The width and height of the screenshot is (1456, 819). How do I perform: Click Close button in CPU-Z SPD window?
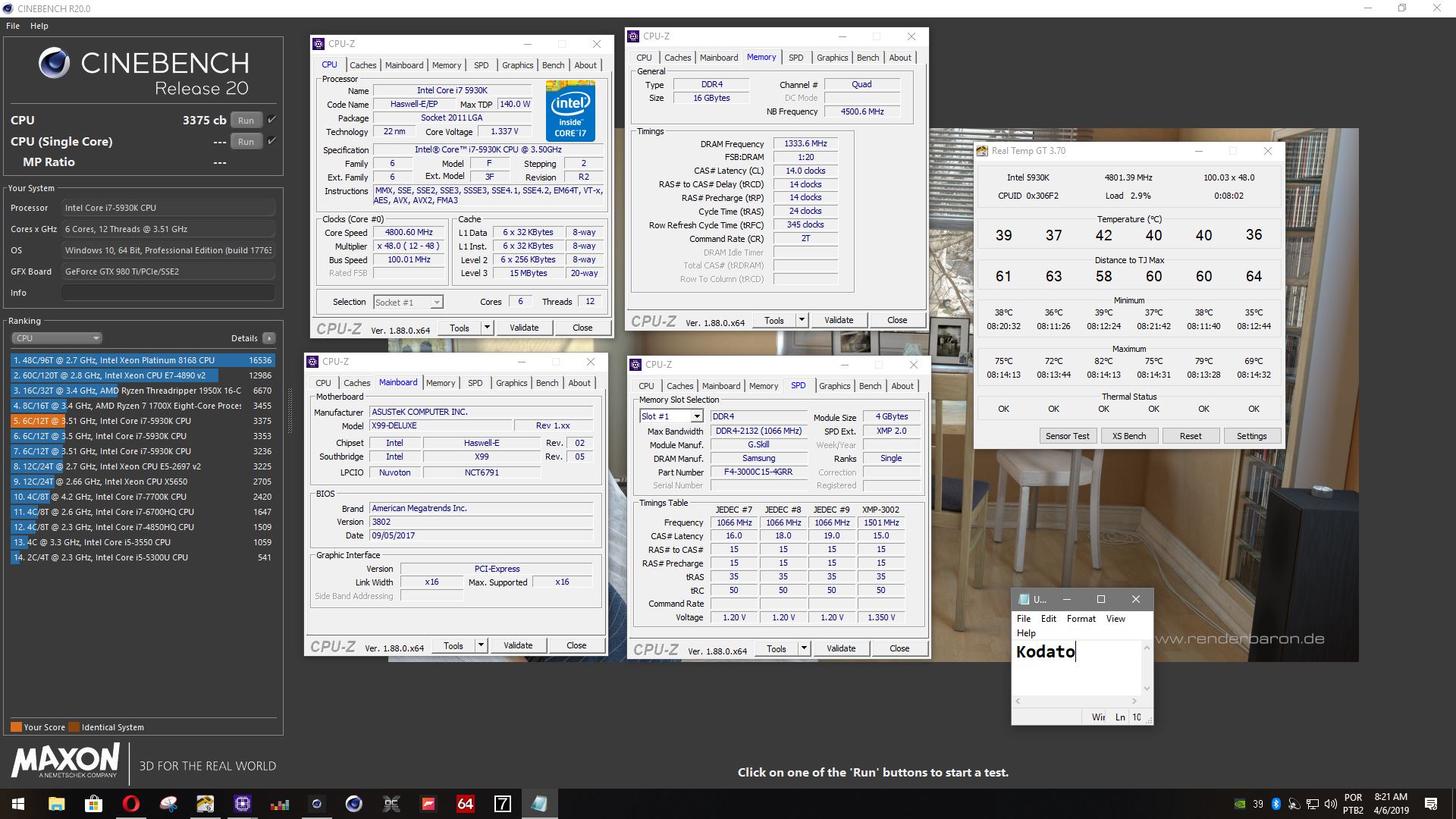[899, 648]
